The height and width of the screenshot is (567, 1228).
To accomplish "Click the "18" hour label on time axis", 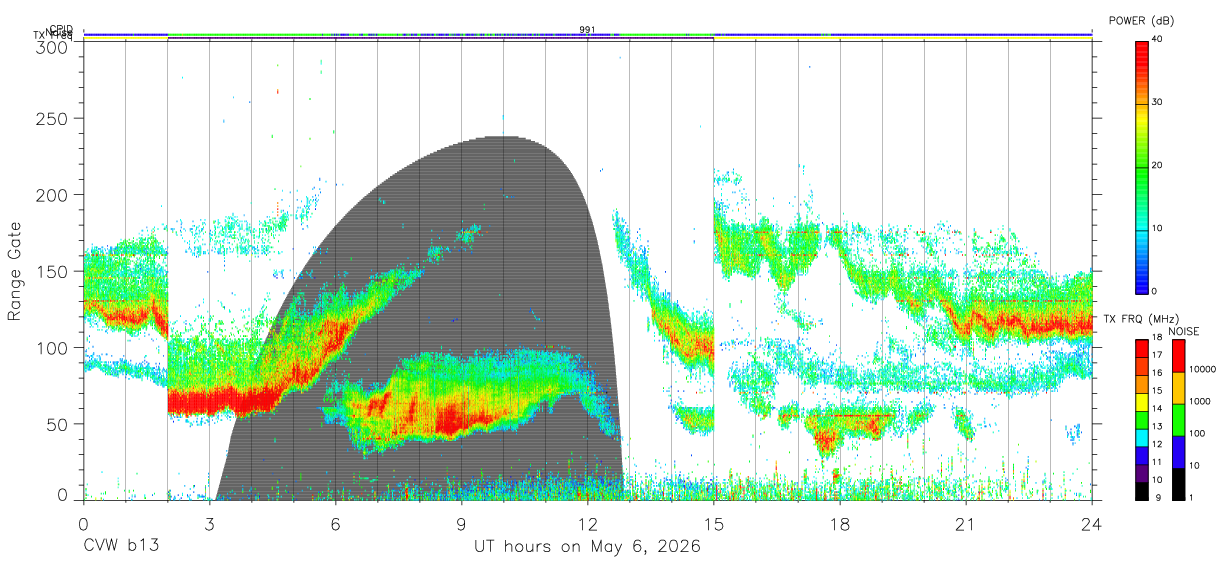I will pos(840,523).
